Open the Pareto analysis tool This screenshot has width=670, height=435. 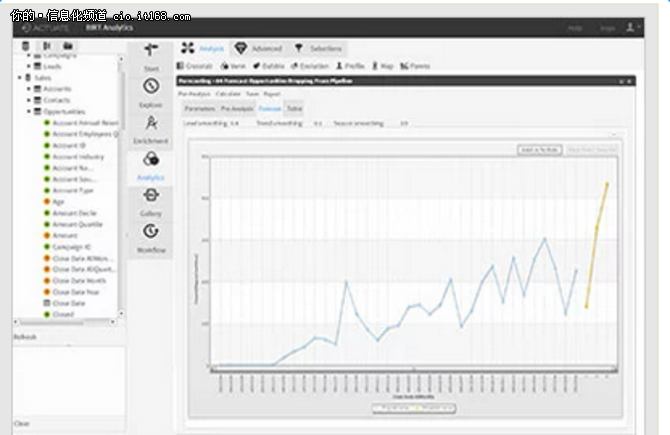click(415, 66)
